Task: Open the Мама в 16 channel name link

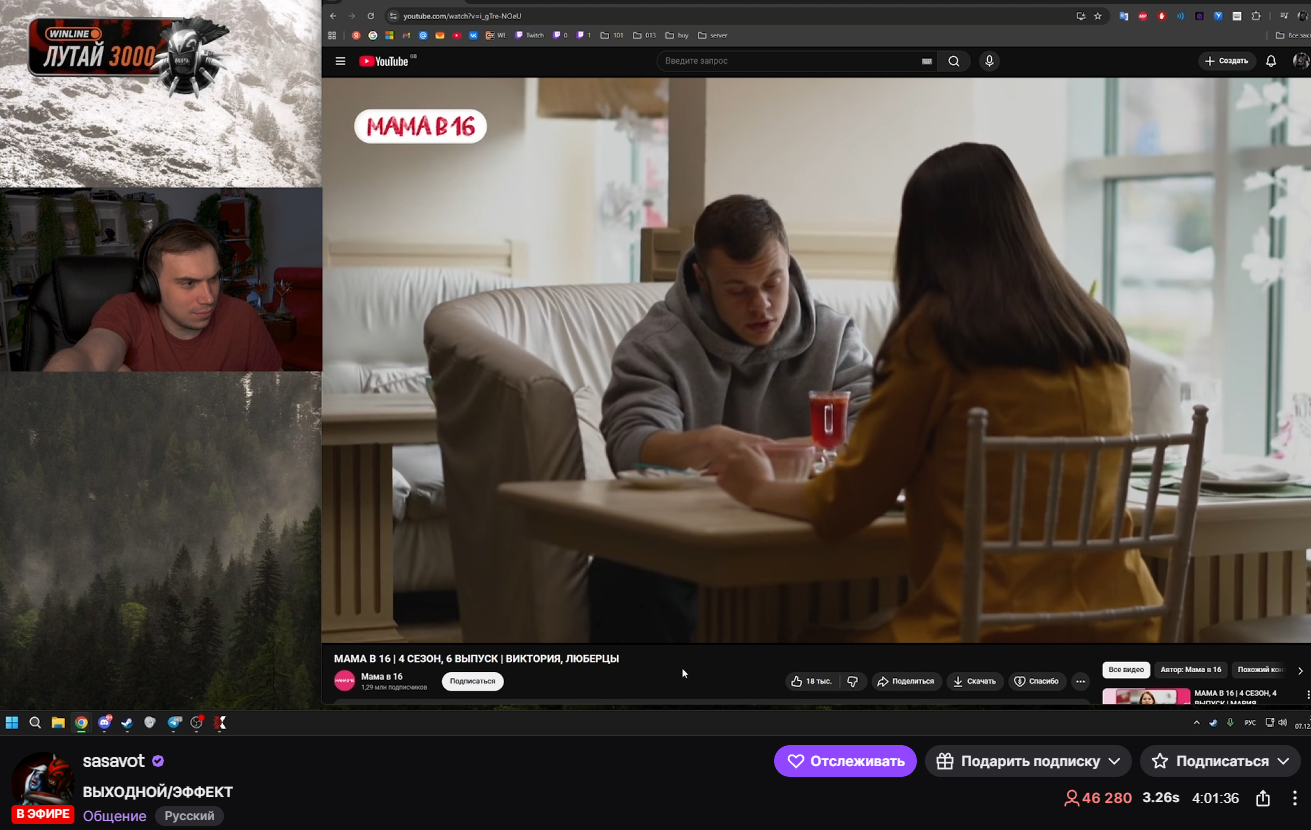Action: 381,677
